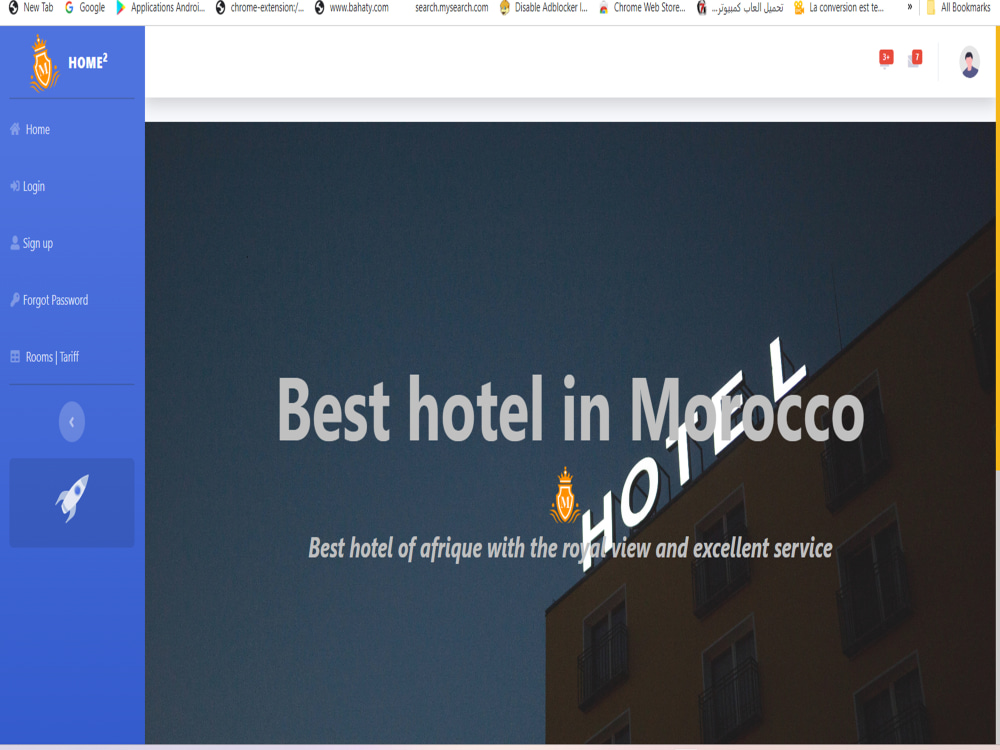Go to Home in sidebar
Image resolution: width=1000 pixels, height=750 pixels.
tap(38, 129)
